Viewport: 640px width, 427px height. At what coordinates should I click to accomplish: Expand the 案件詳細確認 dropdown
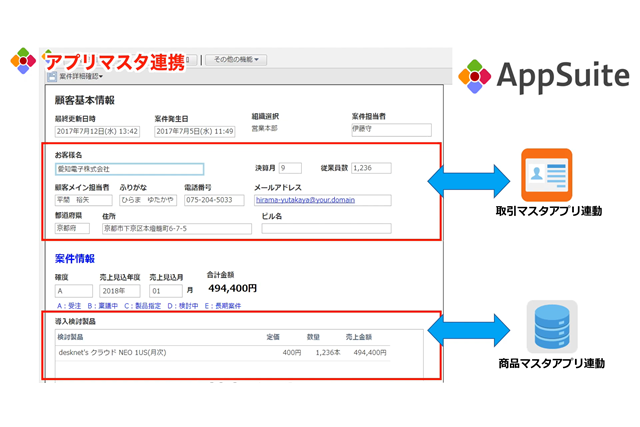point(81,76)
